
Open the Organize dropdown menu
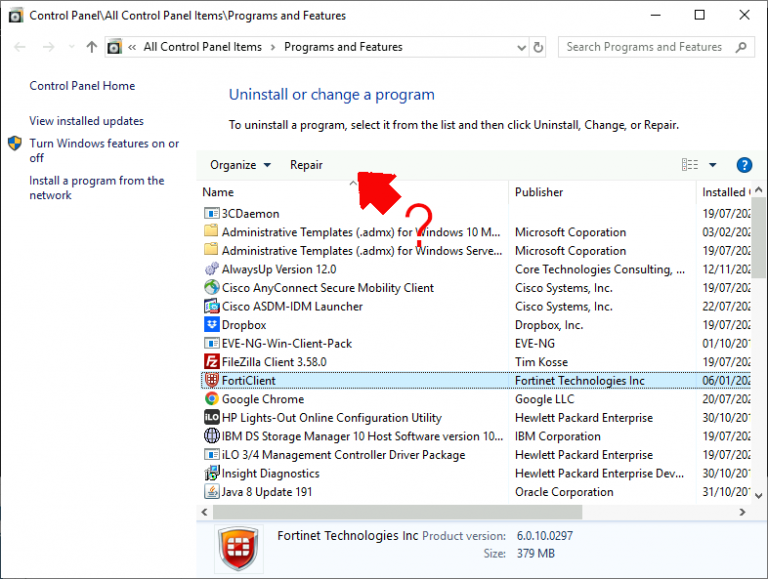tap(240, 165)
